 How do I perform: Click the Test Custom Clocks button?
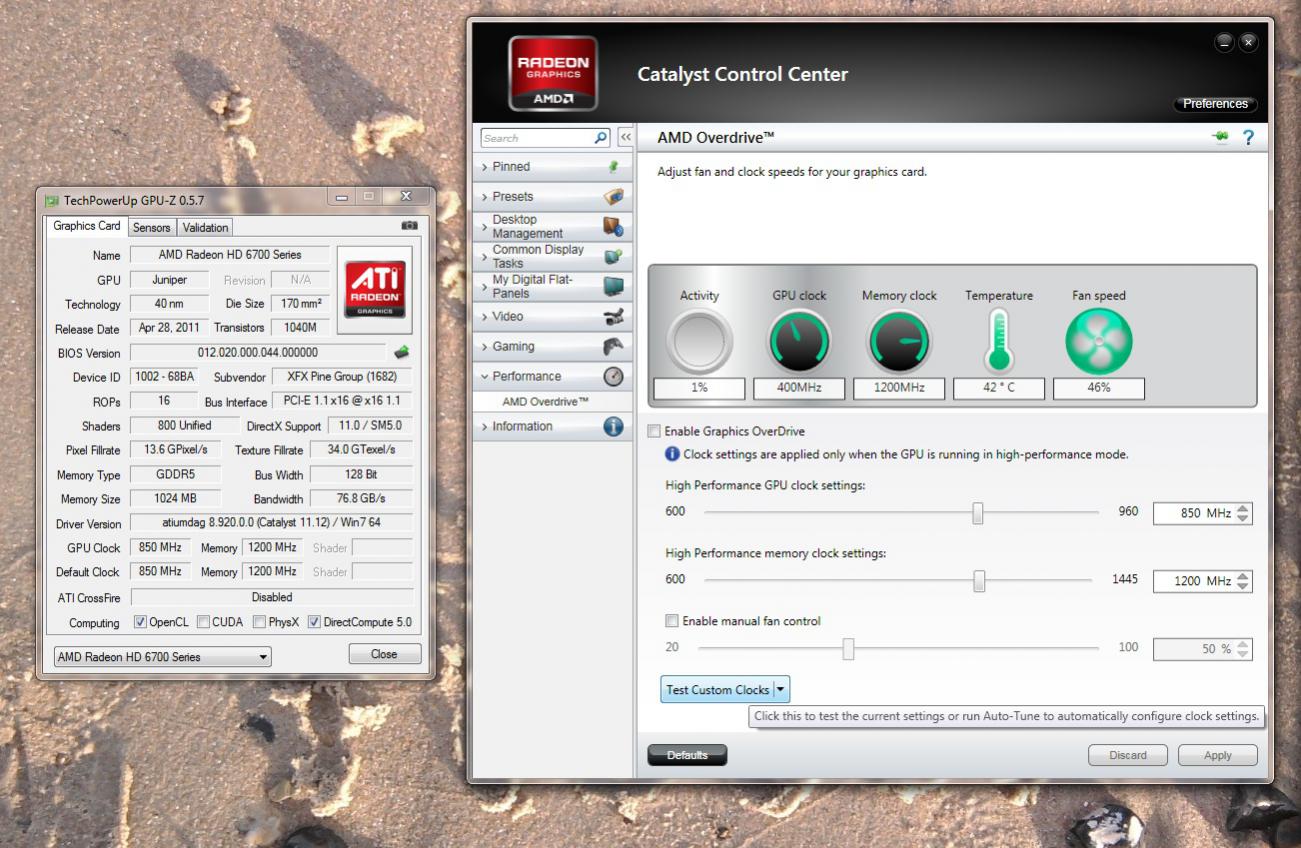pyautogui.click(x=717, y=689)
